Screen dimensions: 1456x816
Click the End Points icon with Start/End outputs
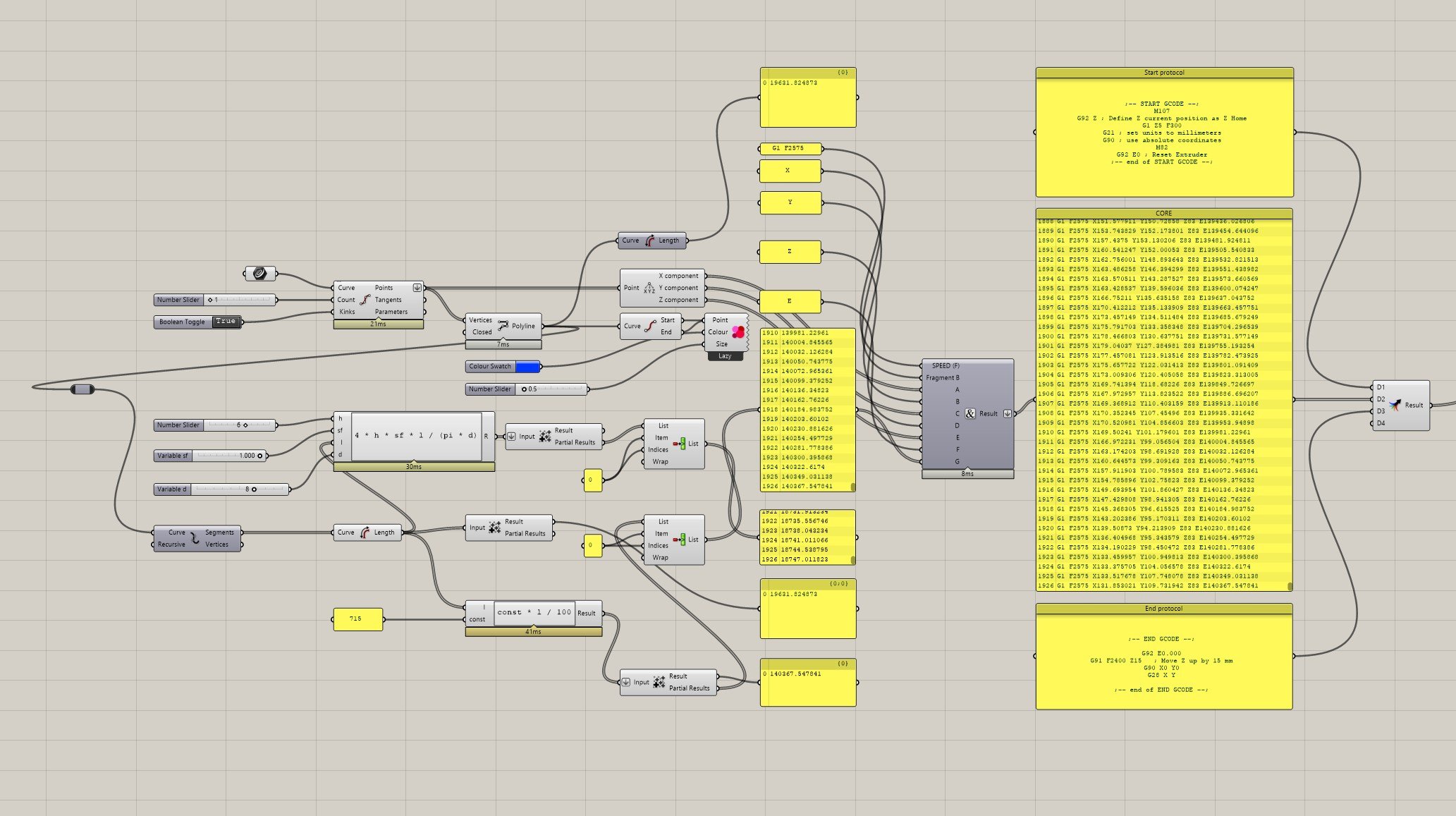pos(651,326)
